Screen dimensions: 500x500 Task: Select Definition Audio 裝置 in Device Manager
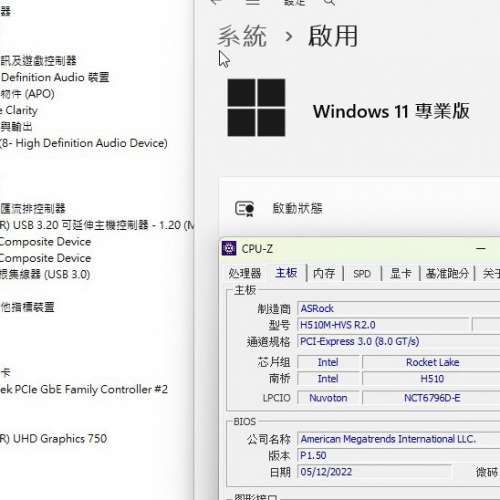55,77
